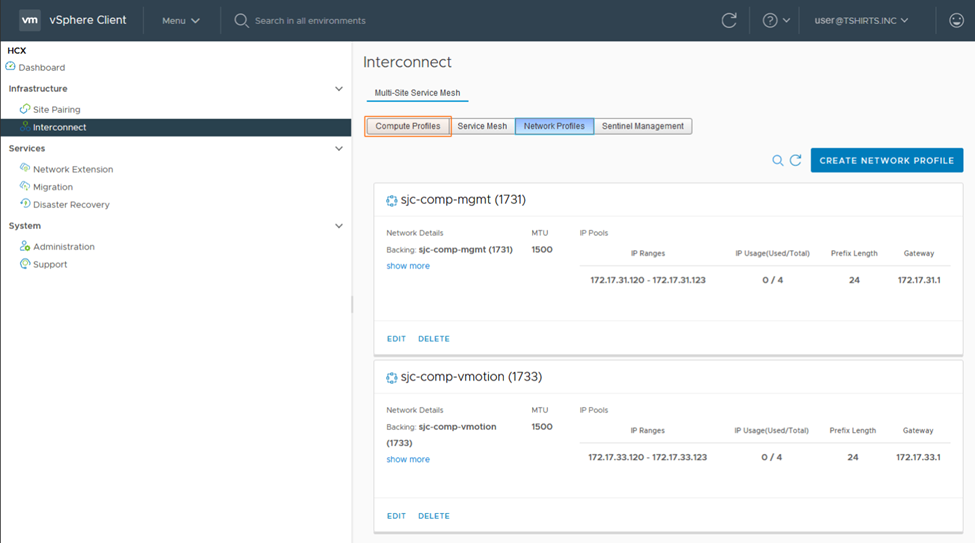The height and width of the screenshot is (543, 975).
Task: Open the Menu dropdown in header
Action: pyautogui.click(x=181, y=20)
